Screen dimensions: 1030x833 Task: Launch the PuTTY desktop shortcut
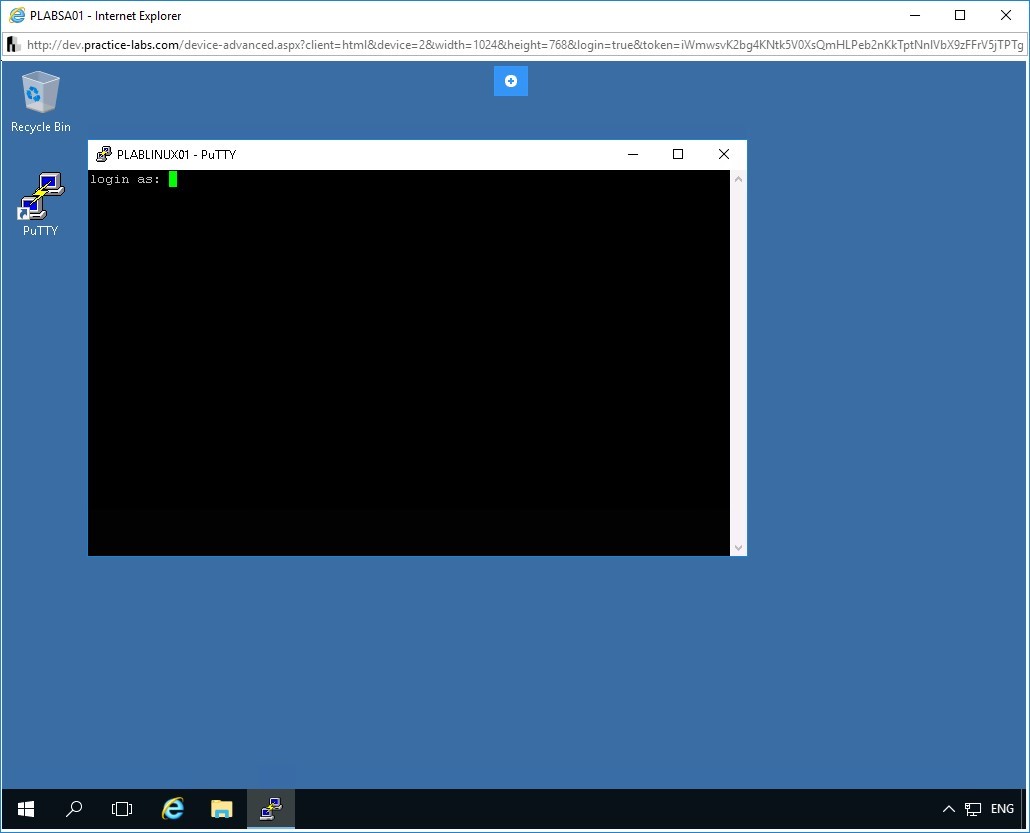click(x=40, y=203)
